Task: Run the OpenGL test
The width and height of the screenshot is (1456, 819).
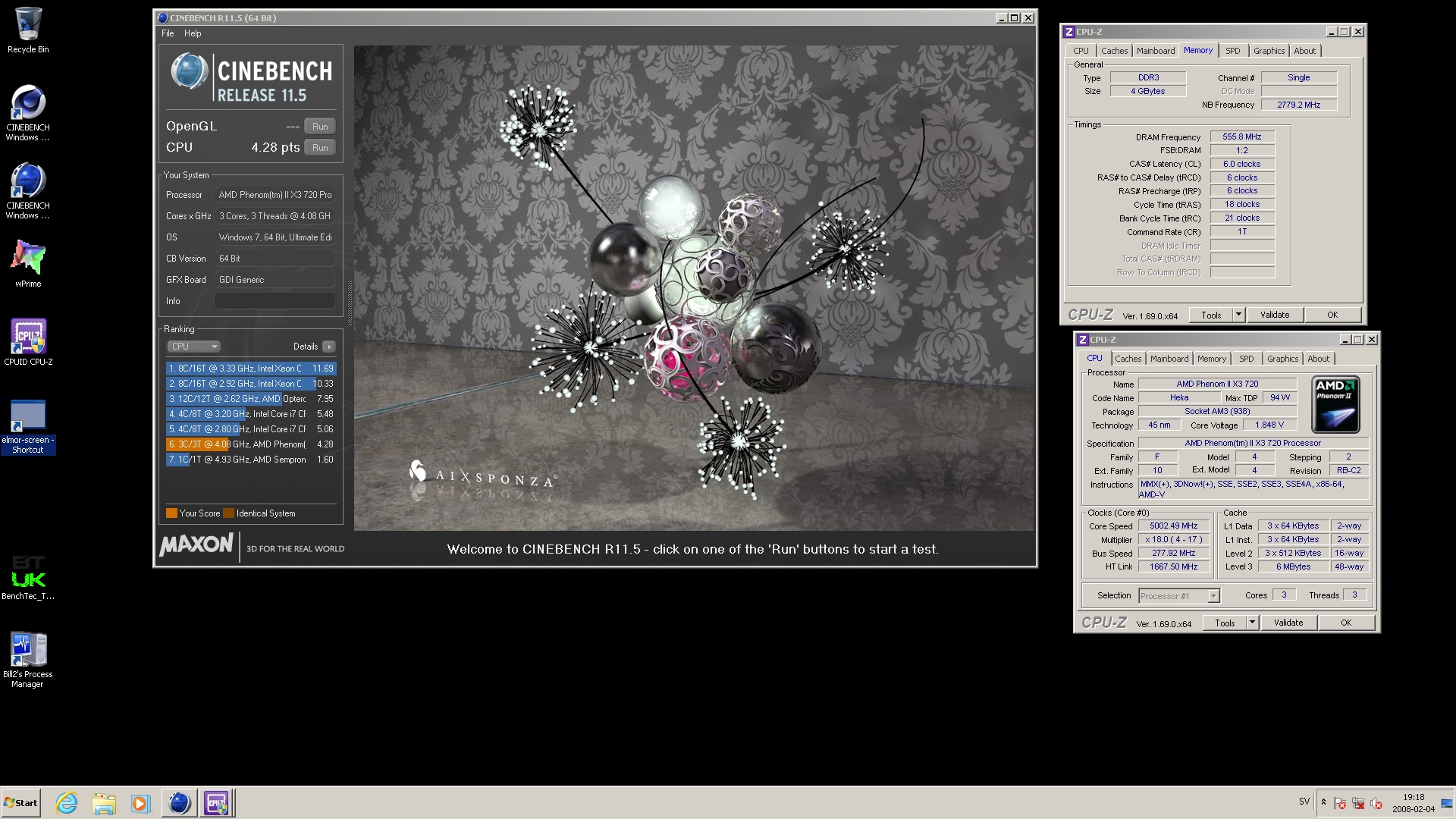Action: point(320,127)
